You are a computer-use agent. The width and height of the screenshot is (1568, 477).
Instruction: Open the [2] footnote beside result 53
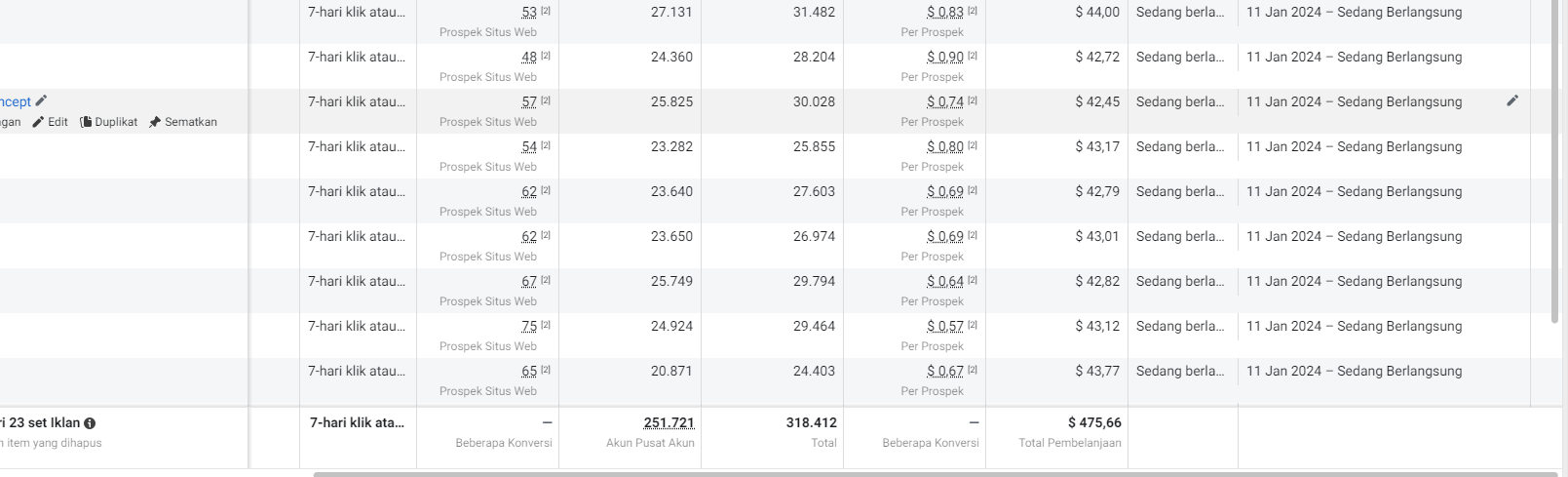(546, 11)
